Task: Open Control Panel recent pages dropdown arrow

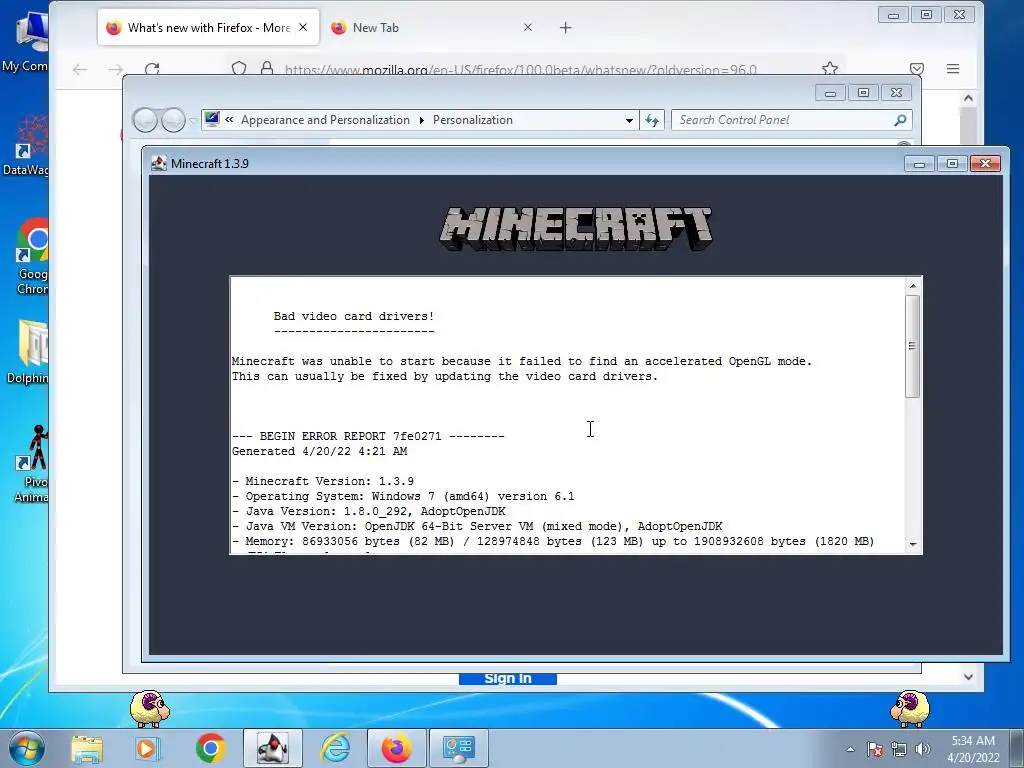Action: [193, 121]
